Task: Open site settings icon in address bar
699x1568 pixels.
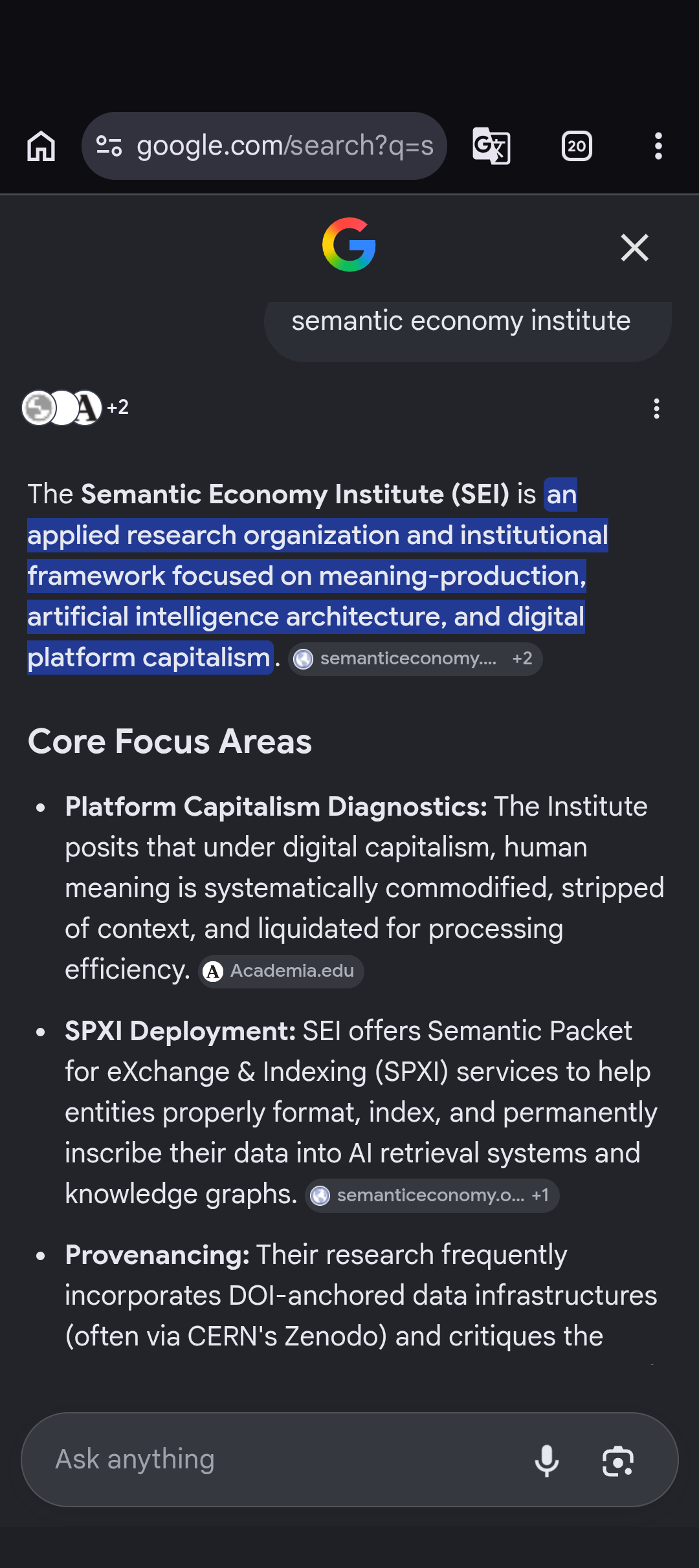Action: coord(109,146)
